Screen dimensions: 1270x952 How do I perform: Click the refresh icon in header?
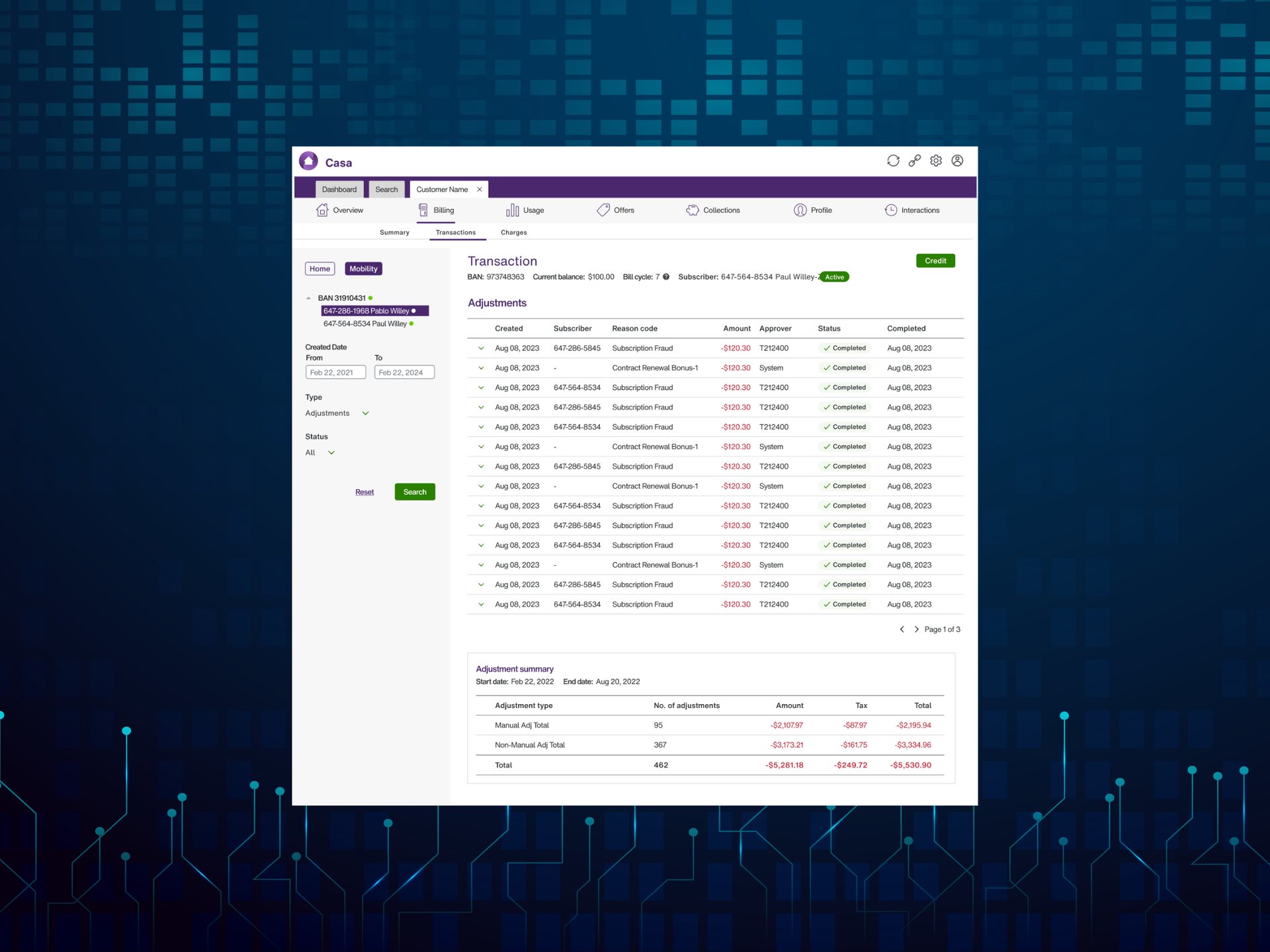[893, 161]
